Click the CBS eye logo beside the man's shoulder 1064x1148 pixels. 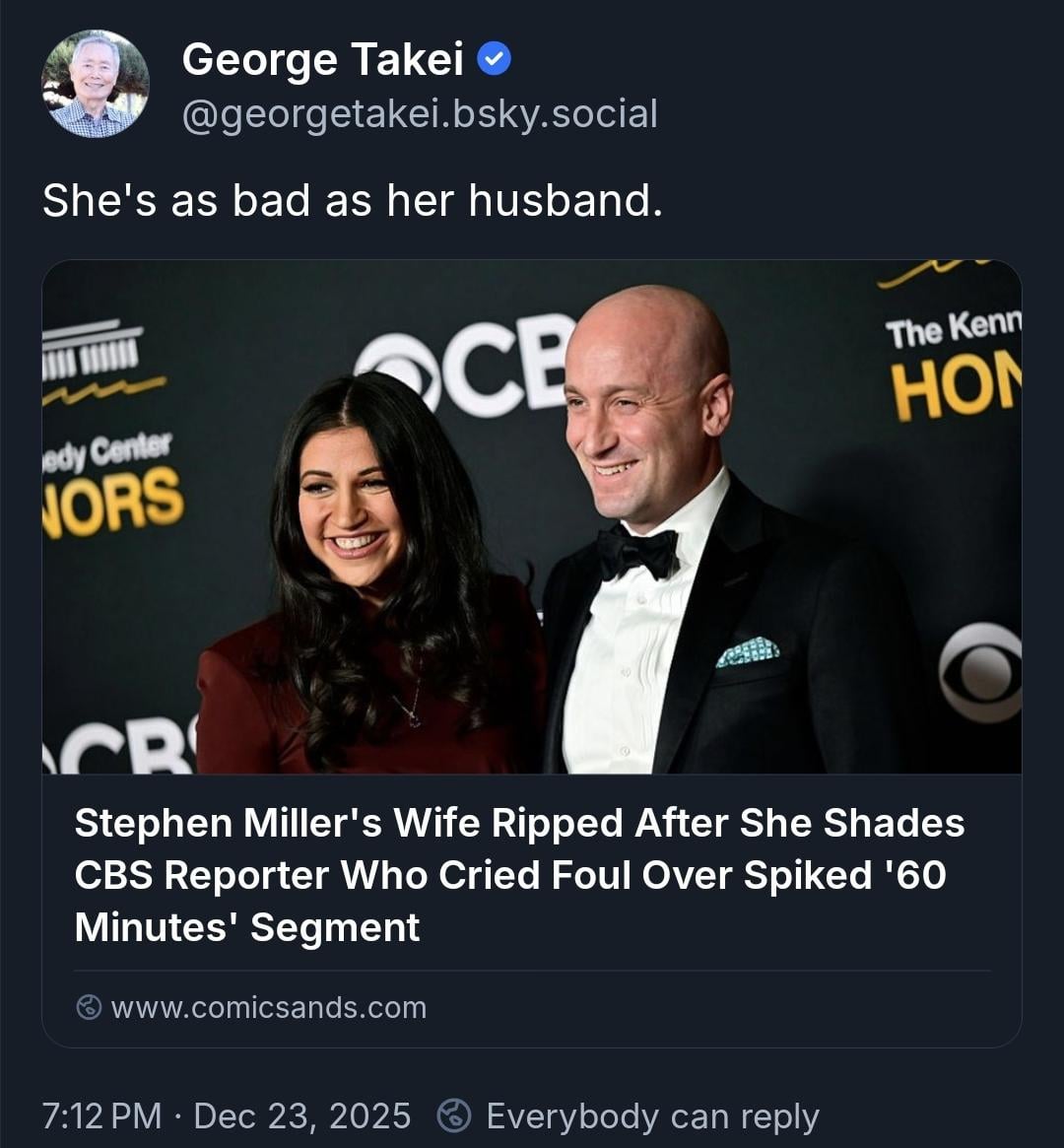pos(979,673)
